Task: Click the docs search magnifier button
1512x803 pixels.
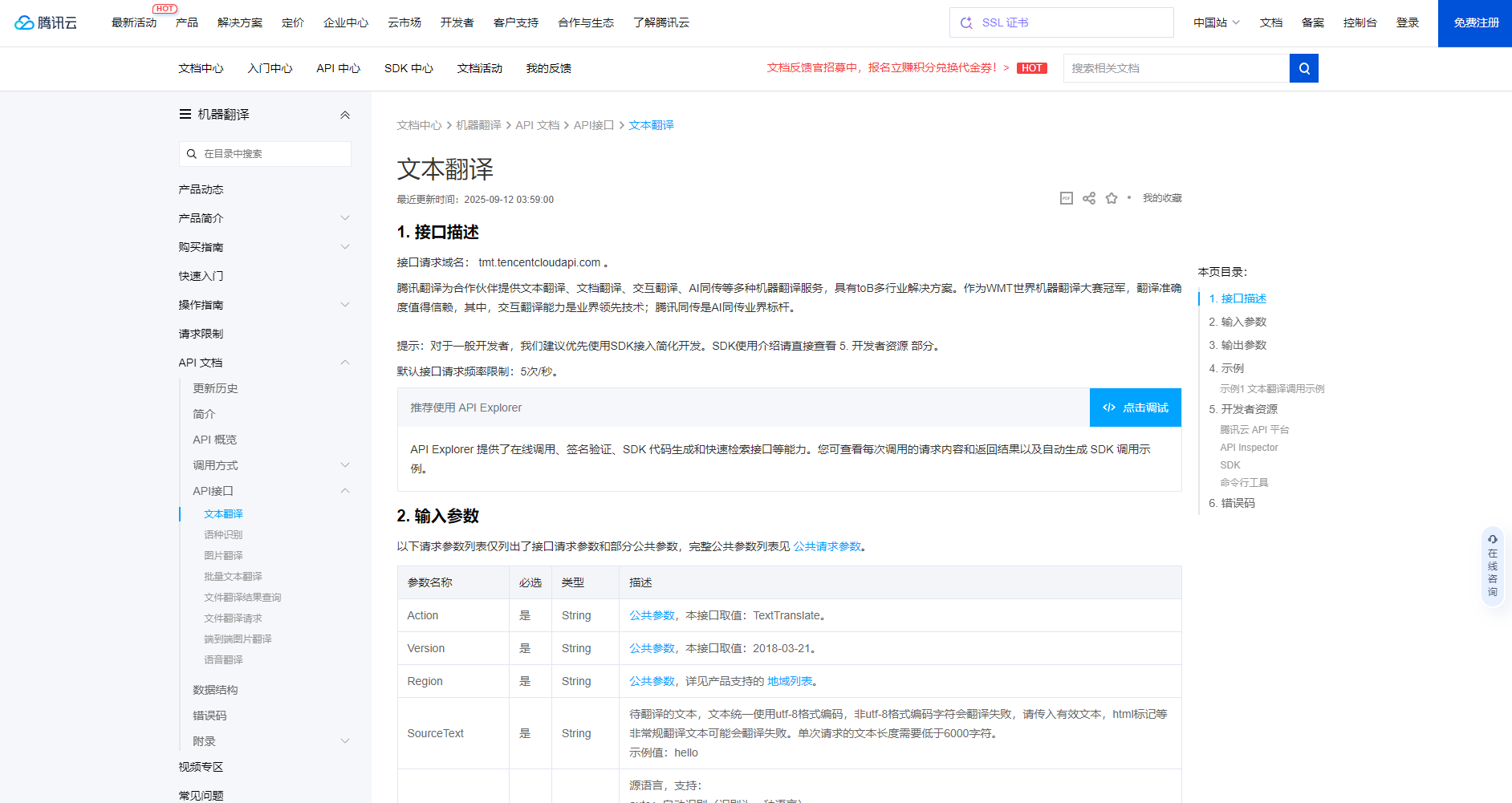Action: [x=1303, y=68]
